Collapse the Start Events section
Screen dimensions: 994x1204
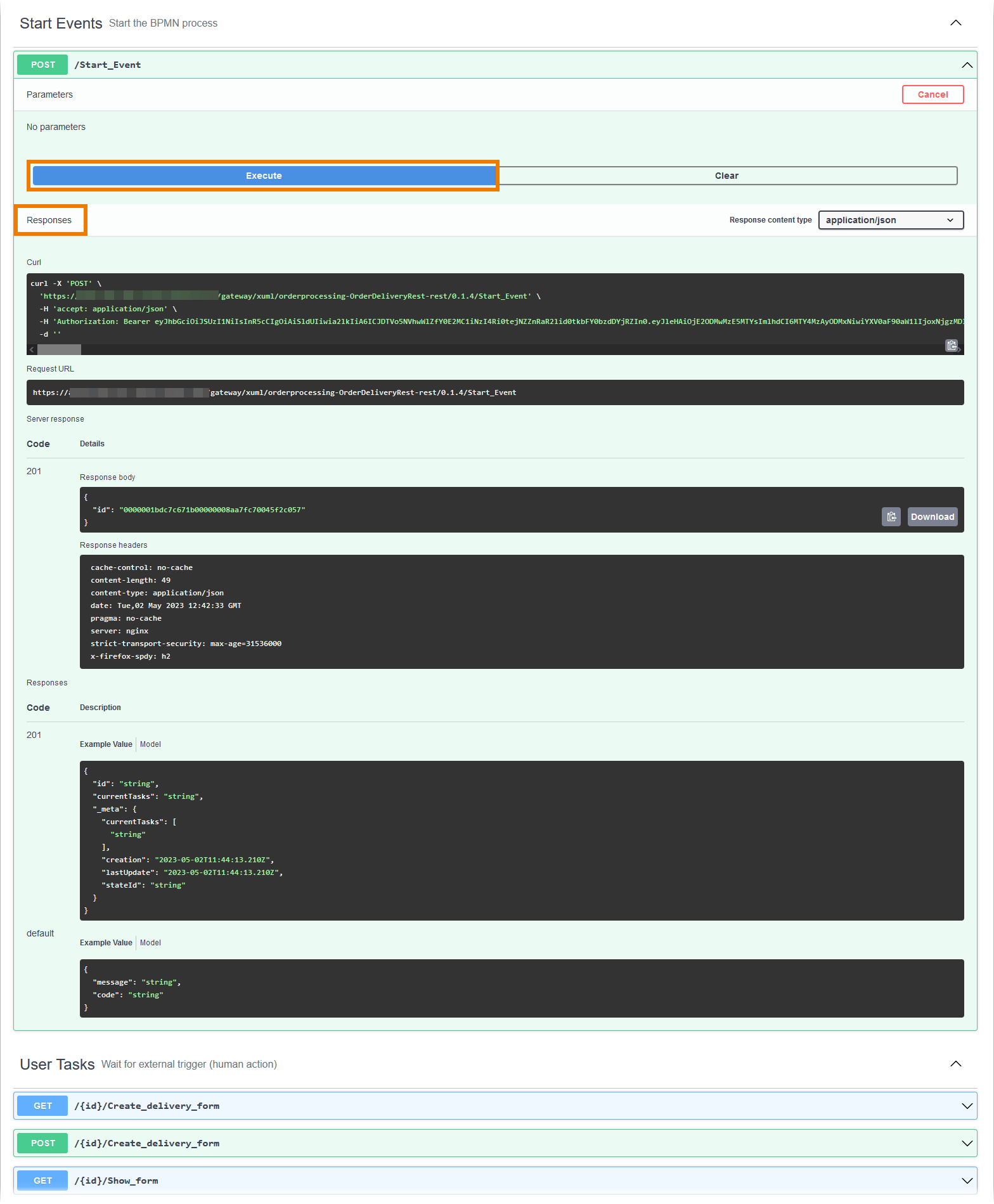click(955, 23)
